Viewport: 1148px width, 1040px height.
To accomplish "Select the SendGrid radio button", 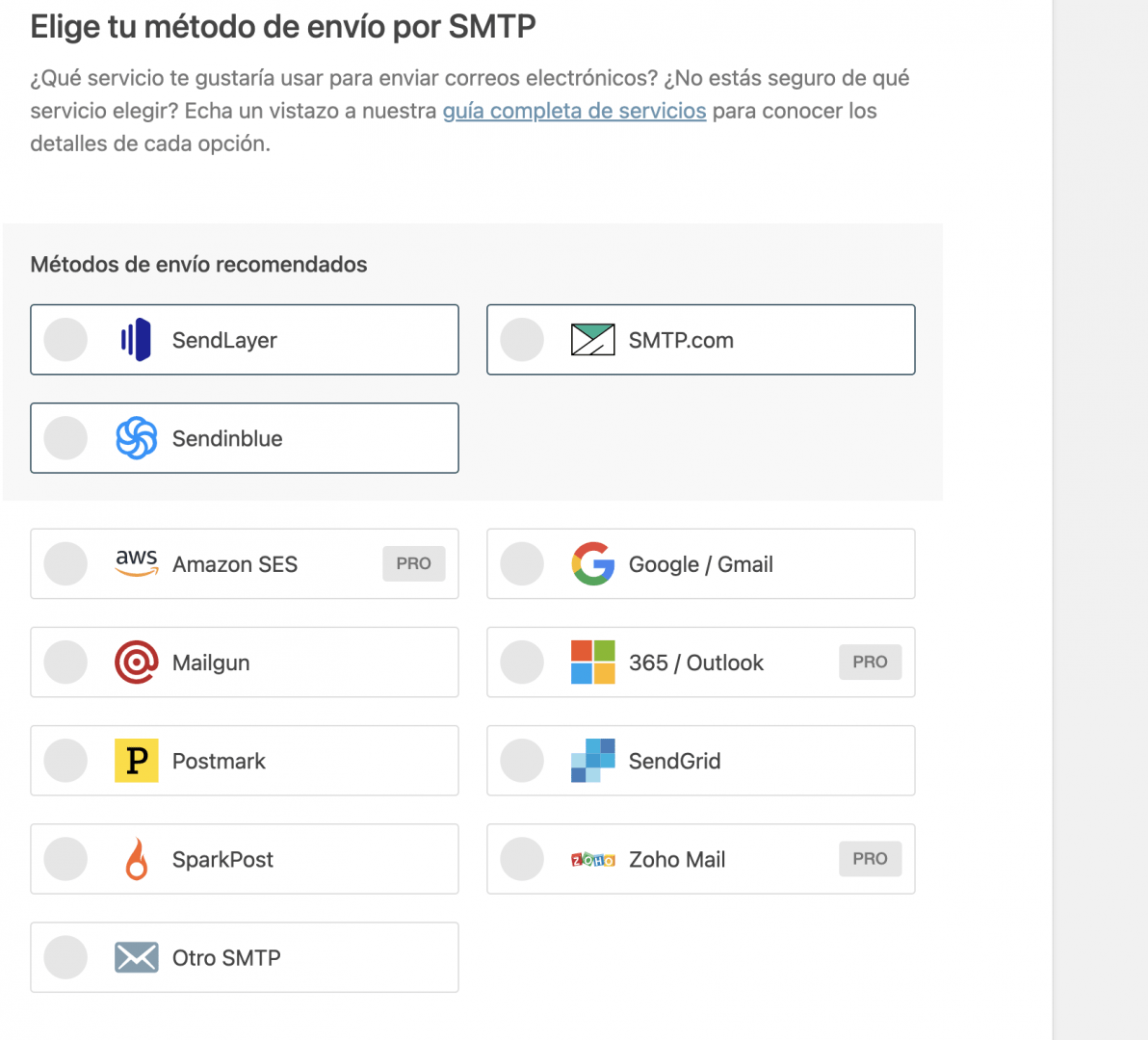I will pyautogui.click(x=522, y=761).
